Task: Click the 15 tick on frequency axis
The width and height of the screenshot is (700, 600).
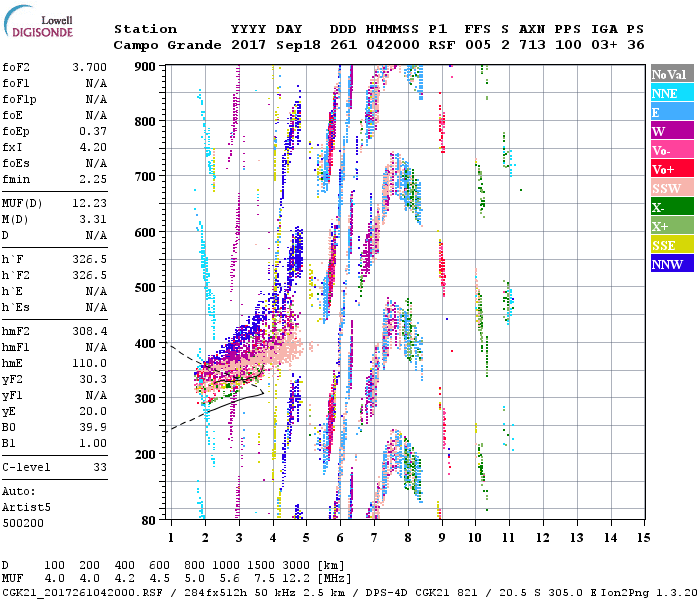Action: coord(645,537)
